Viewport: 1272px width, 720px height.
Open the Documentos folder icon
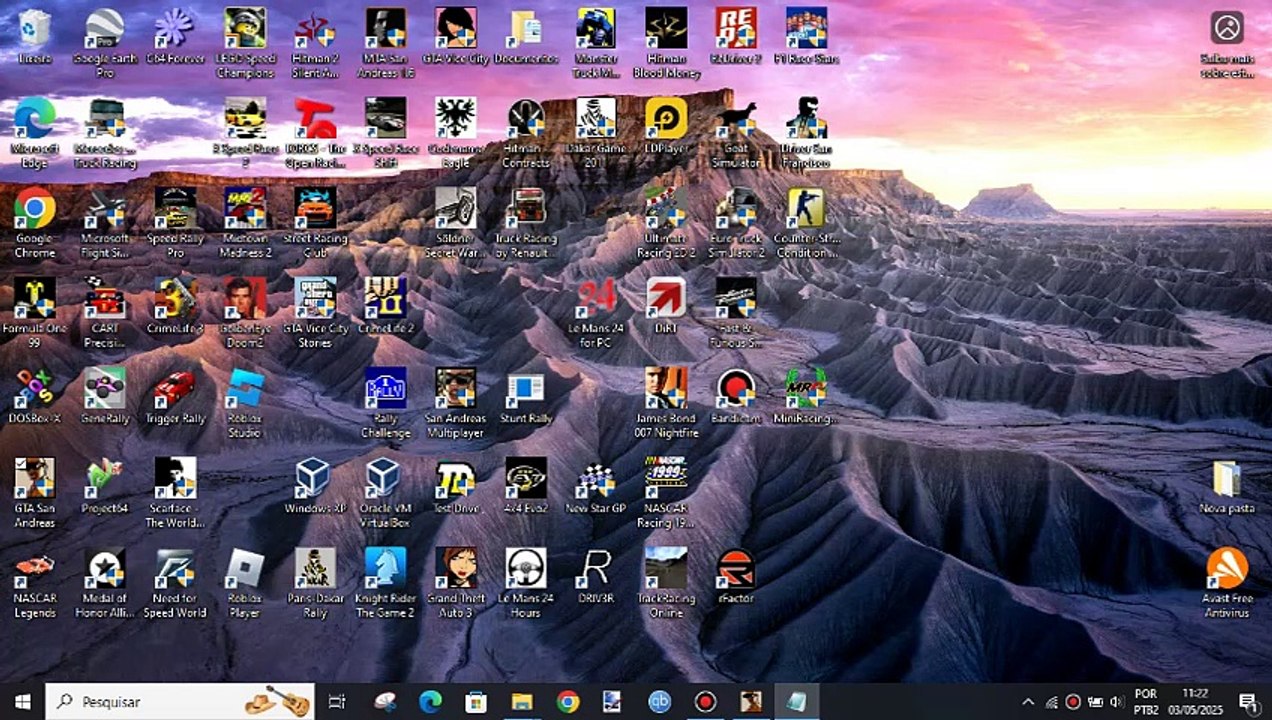[525, 38]
